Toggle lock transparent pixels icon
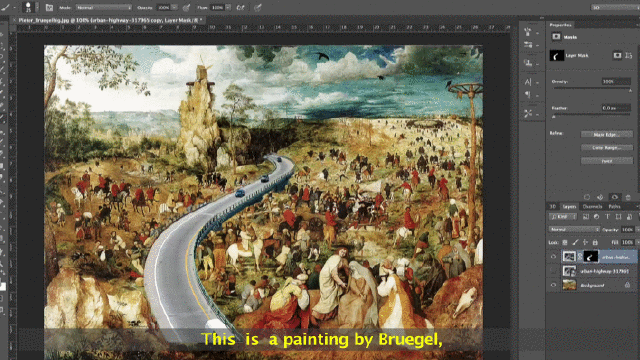640x360 pixels. tap(565, 242)
